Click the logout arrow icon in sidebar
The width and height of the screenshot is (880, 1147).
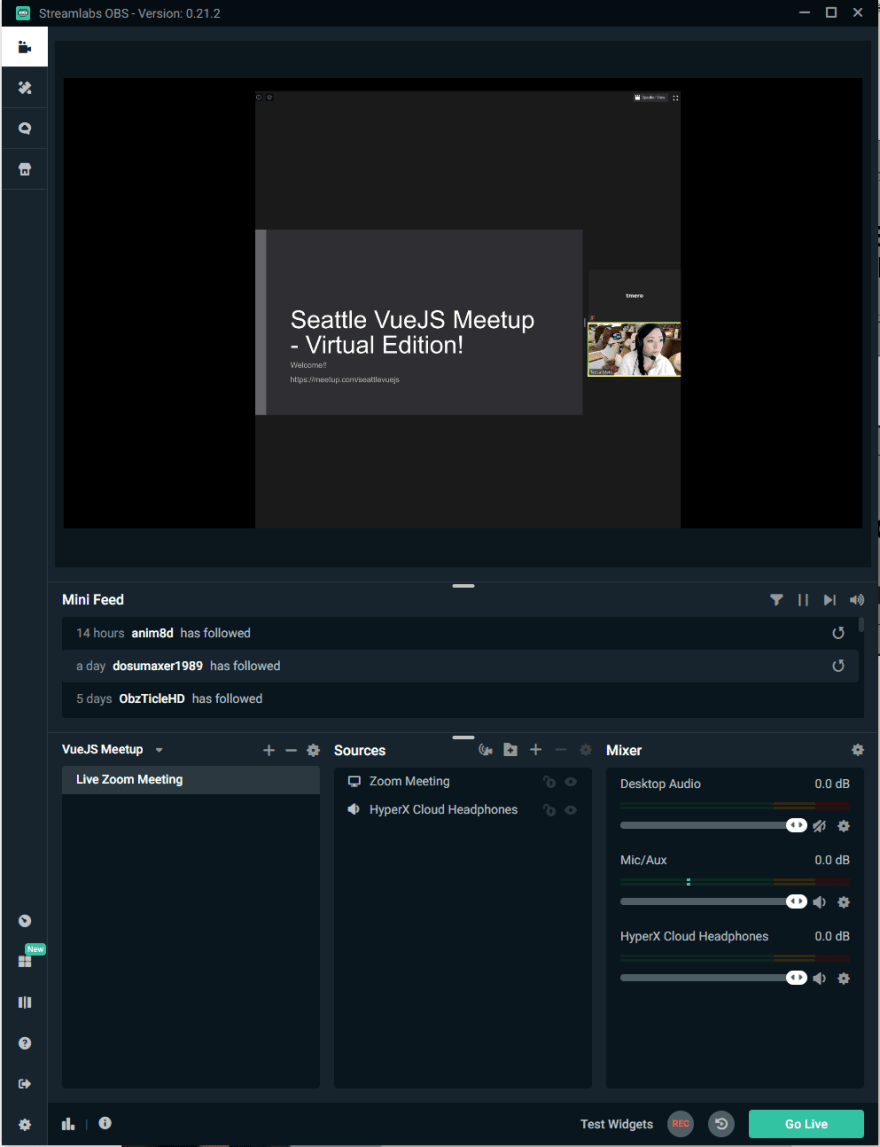point(25,1083)
